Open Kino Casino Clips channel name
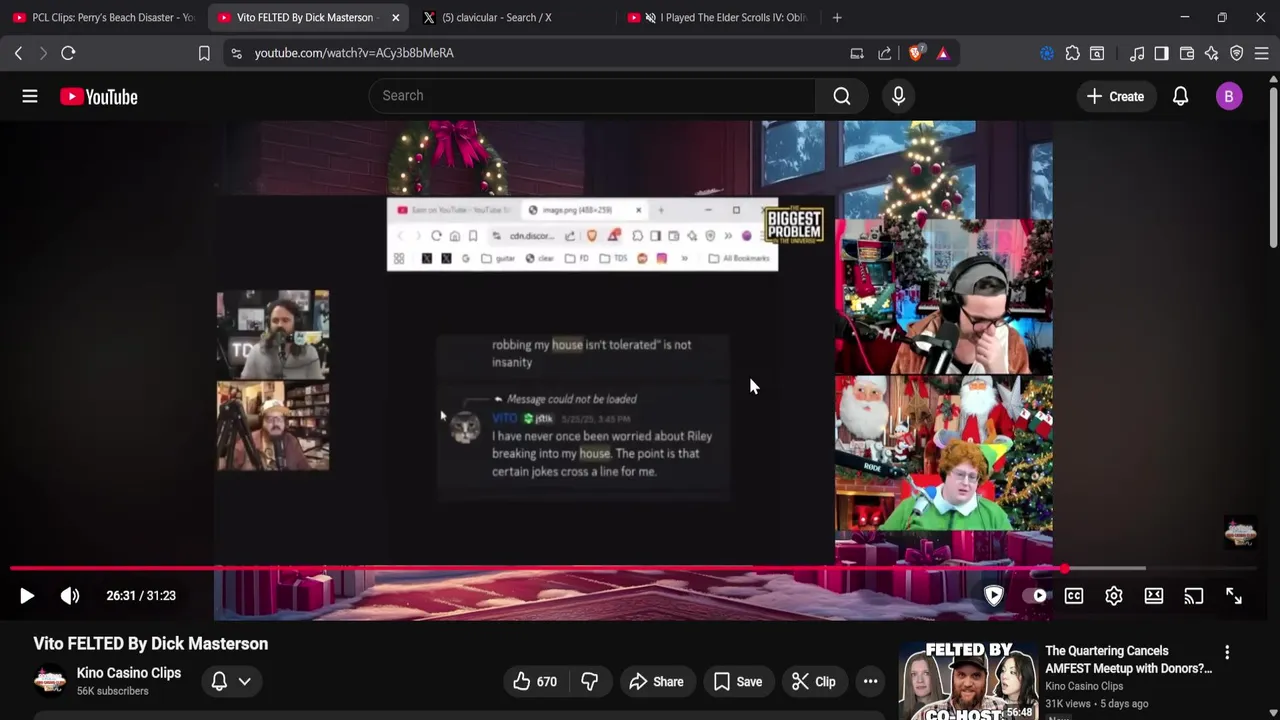Image resolution: width=1280 pixels, height=720 pixels. pyautogui.click(x=129, y=673)
